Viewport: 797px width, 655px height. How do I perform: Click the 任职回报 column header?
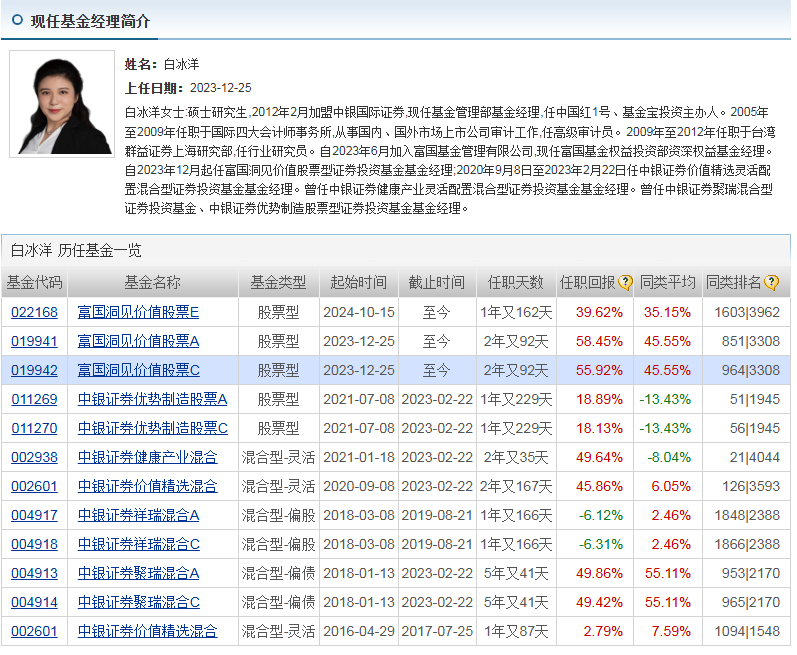point(588,283)
